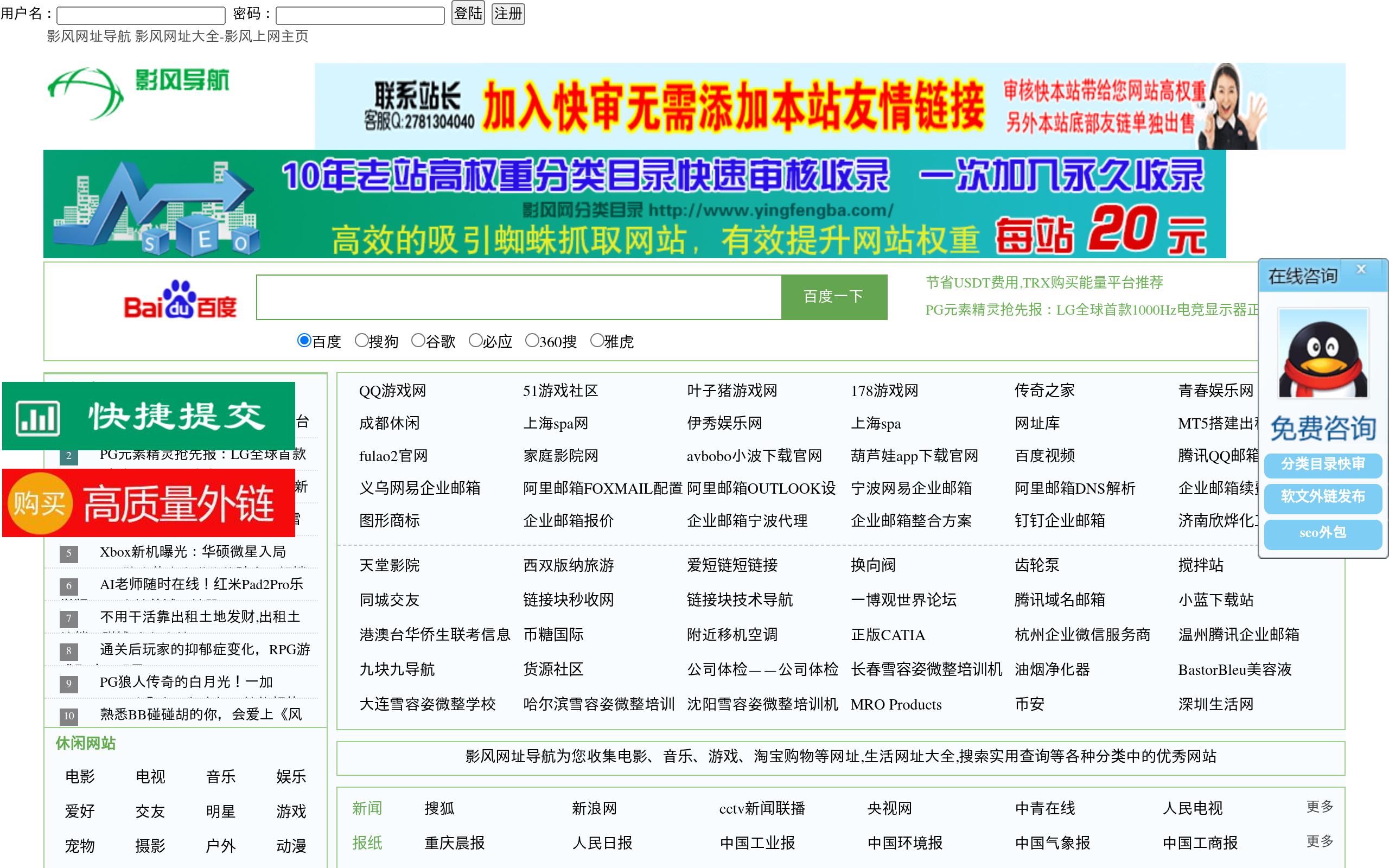Open the 音乐 leisure category
1389x868 pixels.
click(220, 777)
